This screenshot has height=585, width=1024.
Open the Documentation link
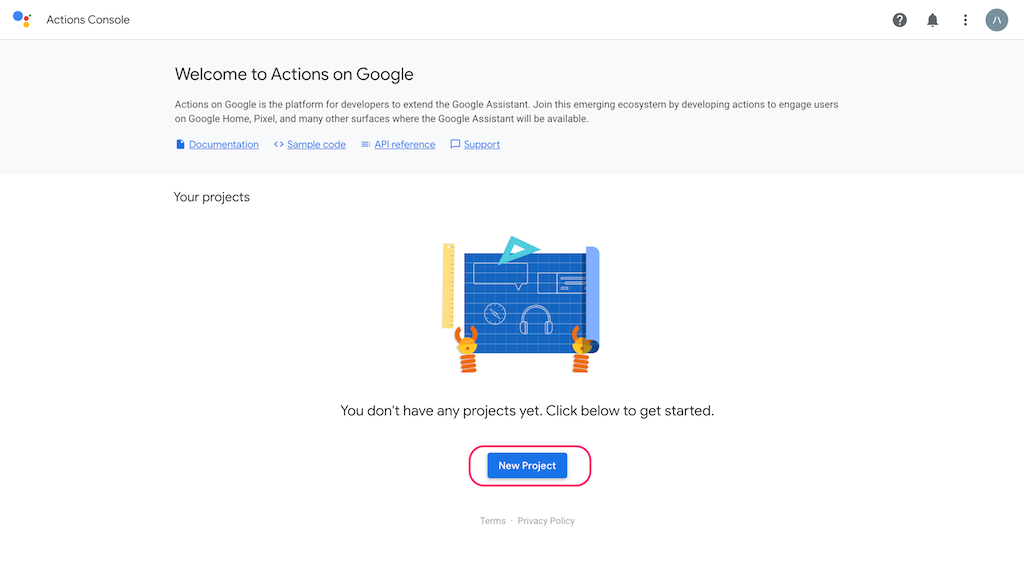pos(224,144)
